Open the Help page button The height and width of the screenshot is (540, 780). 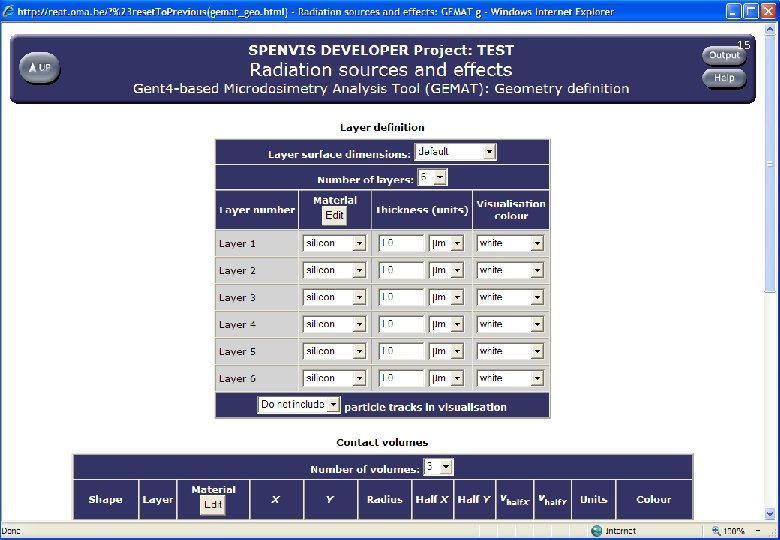[724, 78]
